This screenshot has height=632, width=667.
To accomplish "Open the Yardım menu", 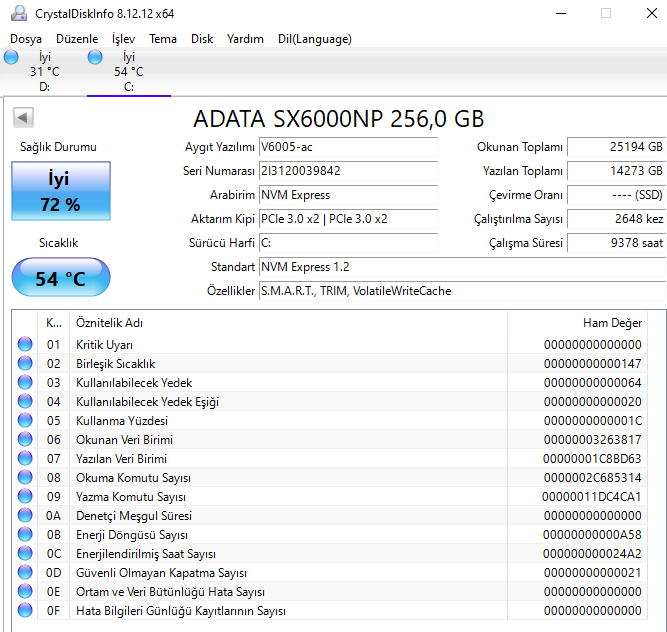I will [x=245, y=39].
